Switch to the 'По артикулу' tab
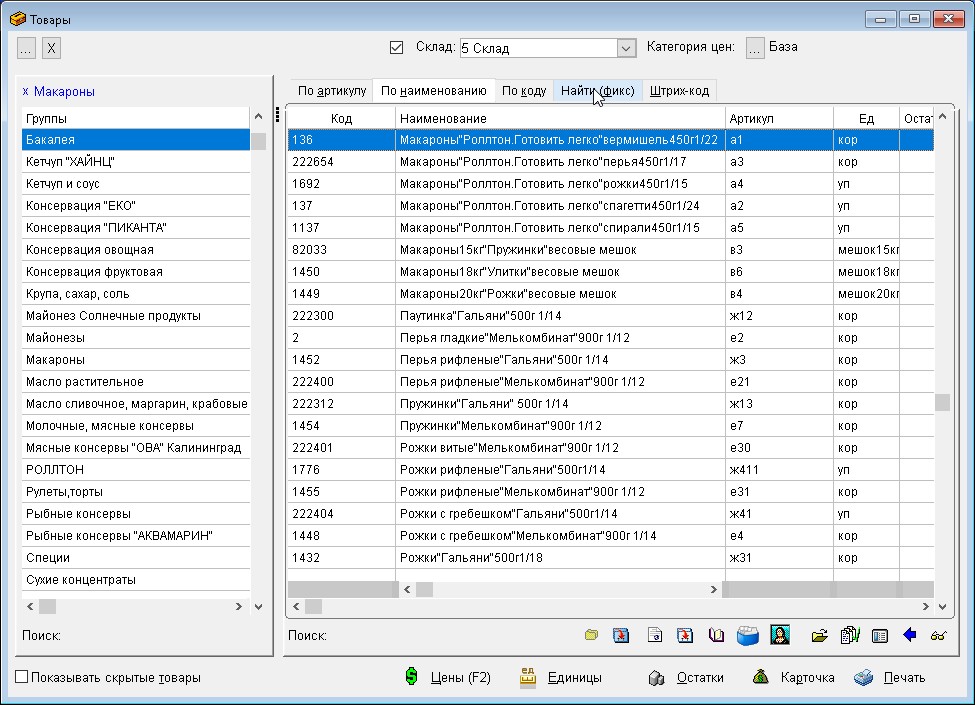975x705 pixels. click(332, 91)
